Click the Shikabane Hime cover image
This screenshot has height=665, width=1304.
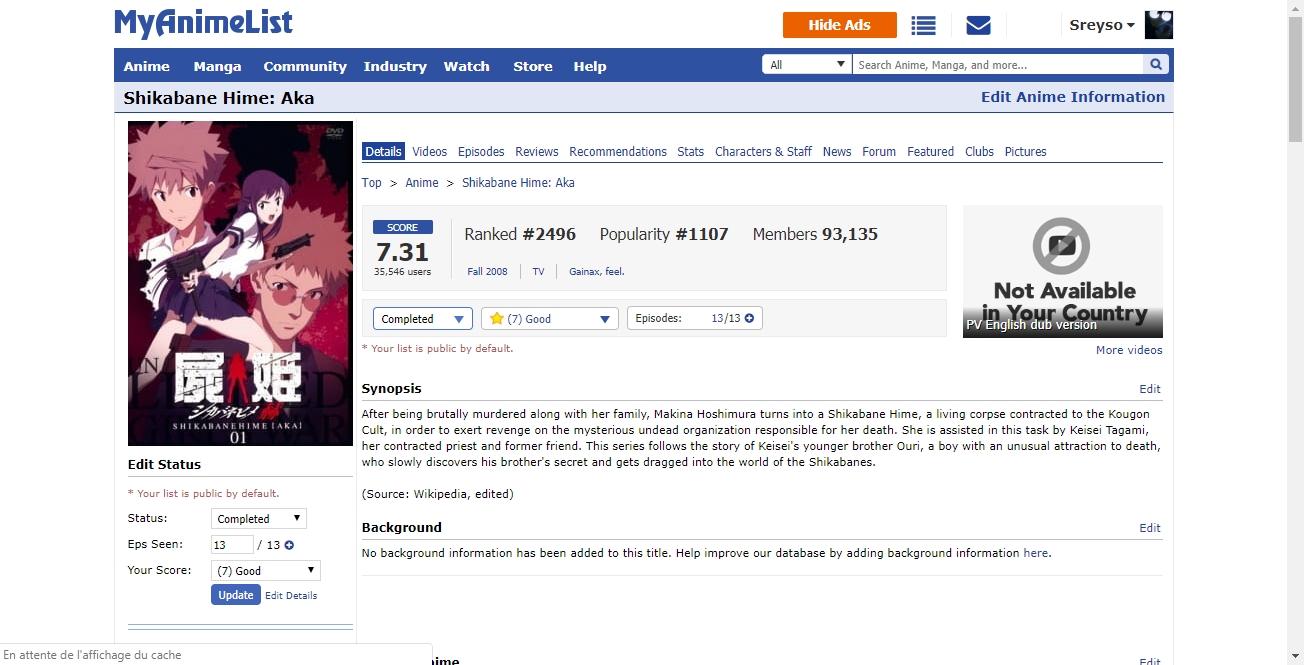click(x=241, y=283)
